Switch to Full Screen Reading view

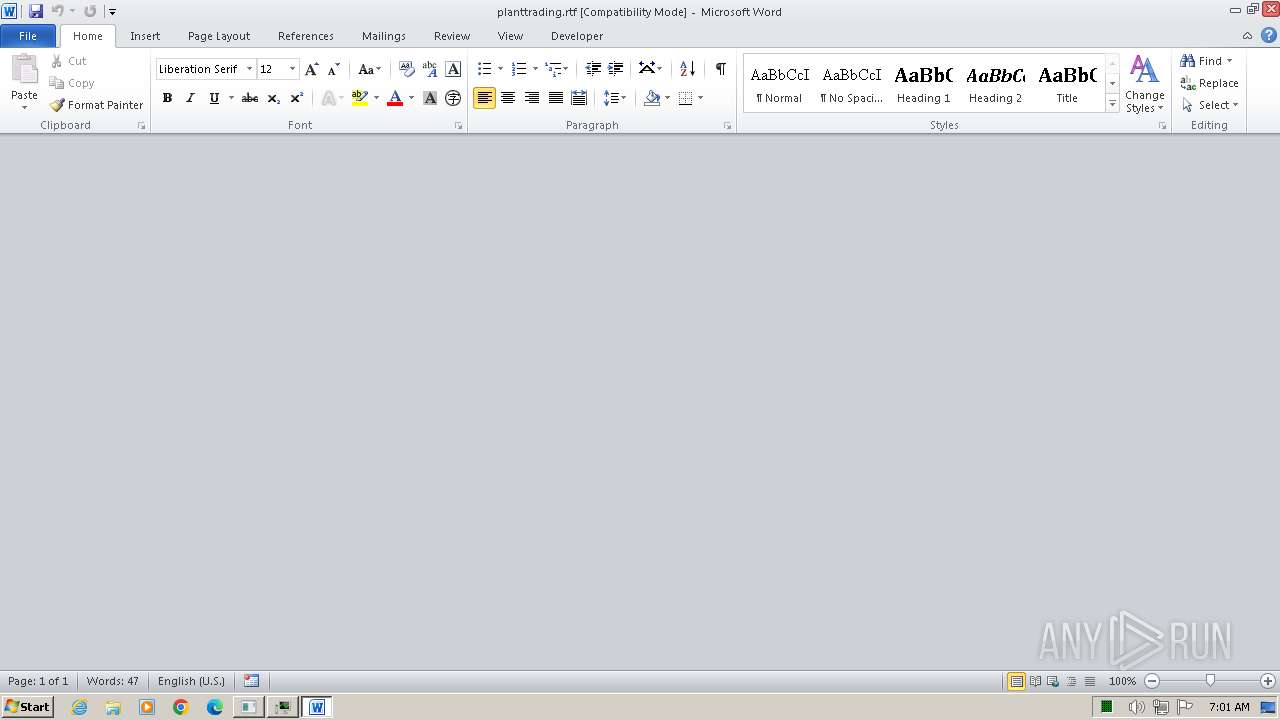1035,681
